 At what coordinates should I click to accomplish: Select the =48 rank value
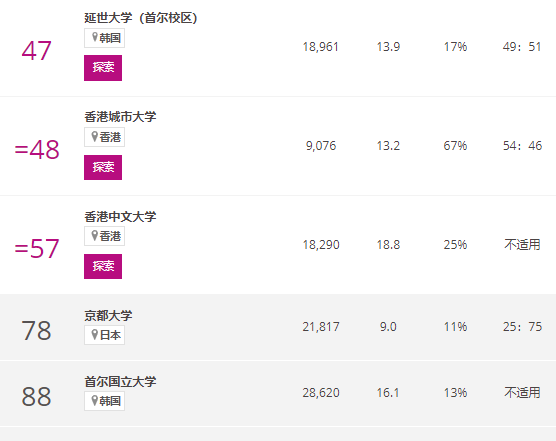pos(37,150)
